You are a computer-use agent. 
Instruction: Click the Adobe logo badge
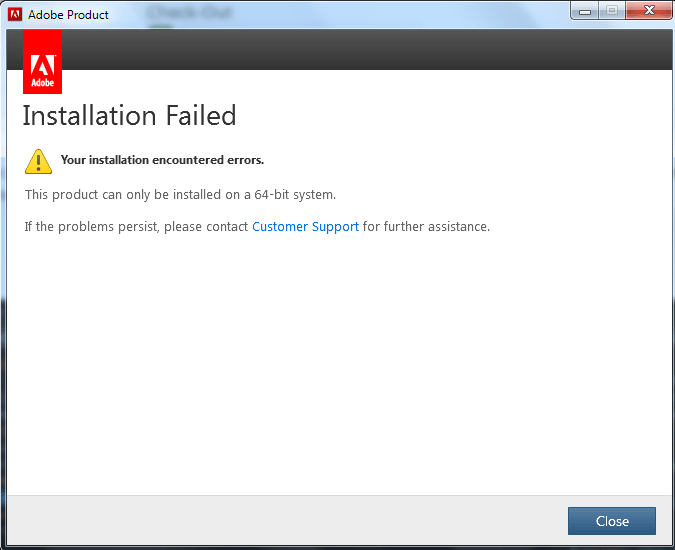42,62
